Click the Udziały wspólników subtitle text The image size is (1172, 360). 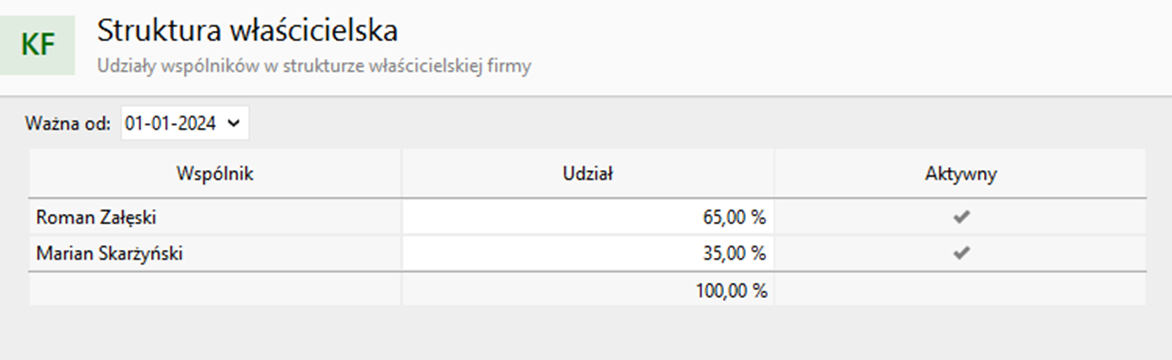point(314,66)
